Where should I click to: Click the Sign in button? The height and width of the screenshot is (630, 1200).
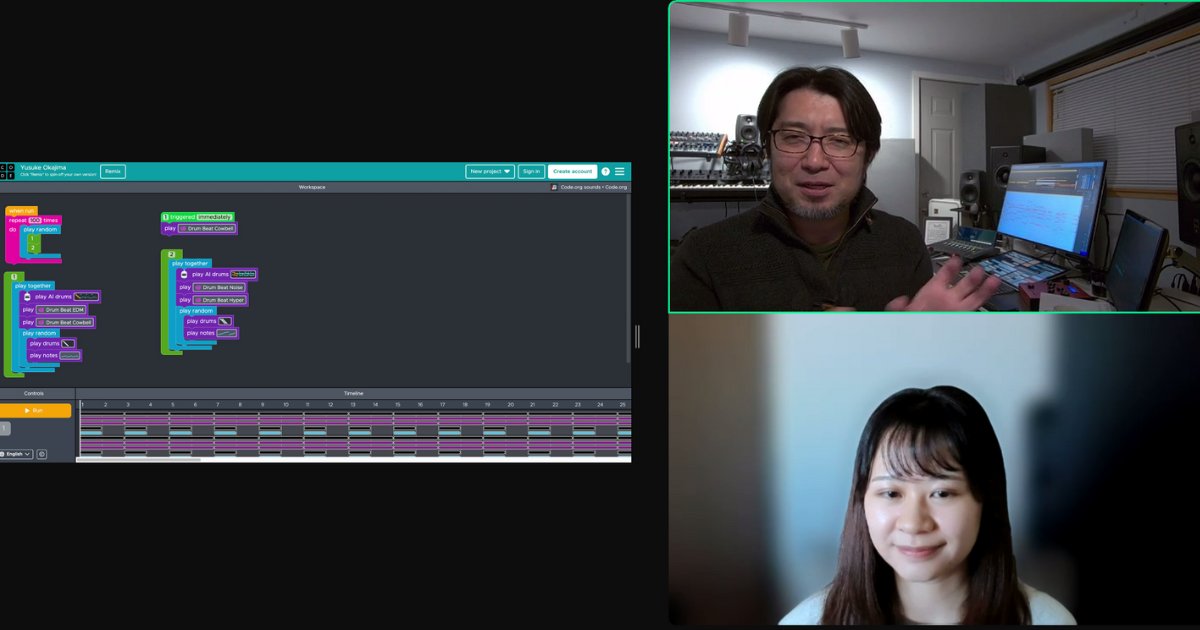coord(531,172)
